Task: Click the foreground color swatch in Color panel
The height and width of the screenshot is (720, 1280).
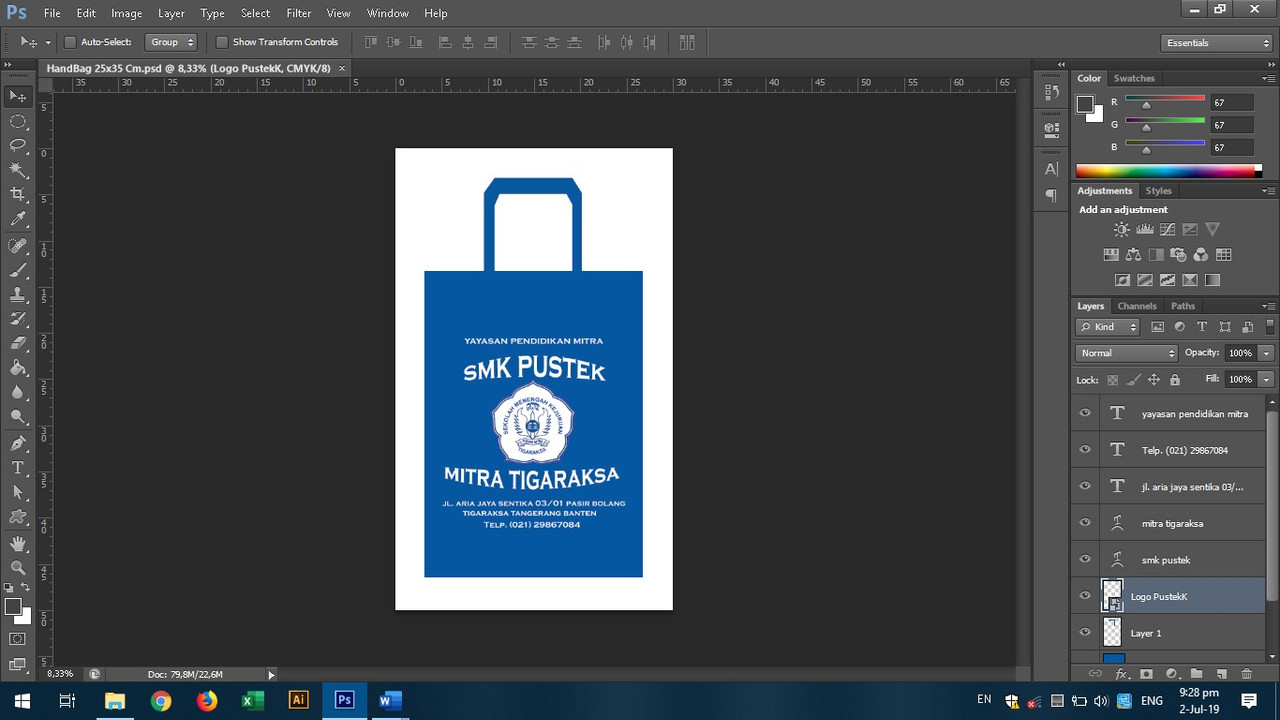Action: pos(1085,104)
